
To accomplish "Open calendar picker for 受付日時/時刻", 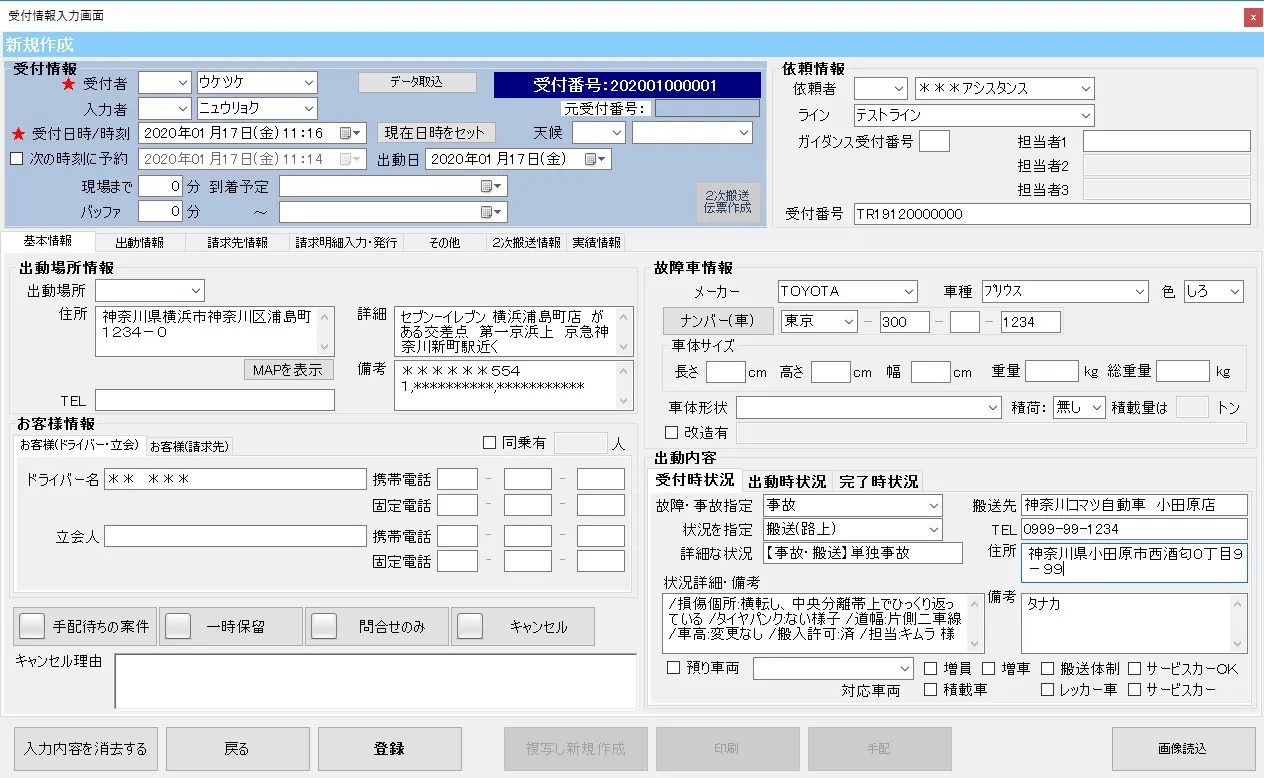I will [x=346, y=133].
